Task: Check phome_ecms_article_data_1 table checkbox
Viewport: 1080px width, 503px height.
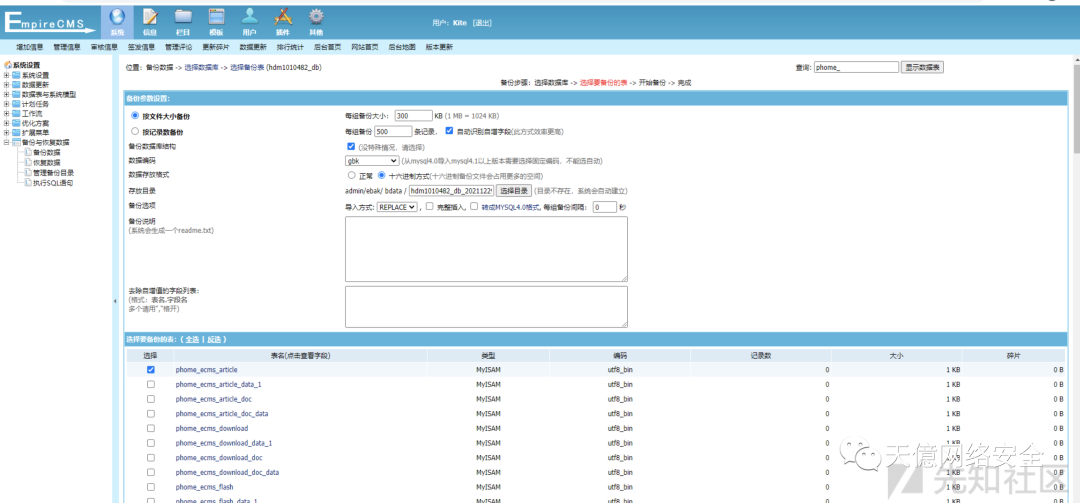Action: pyautogui.click(x=151, y=384)
